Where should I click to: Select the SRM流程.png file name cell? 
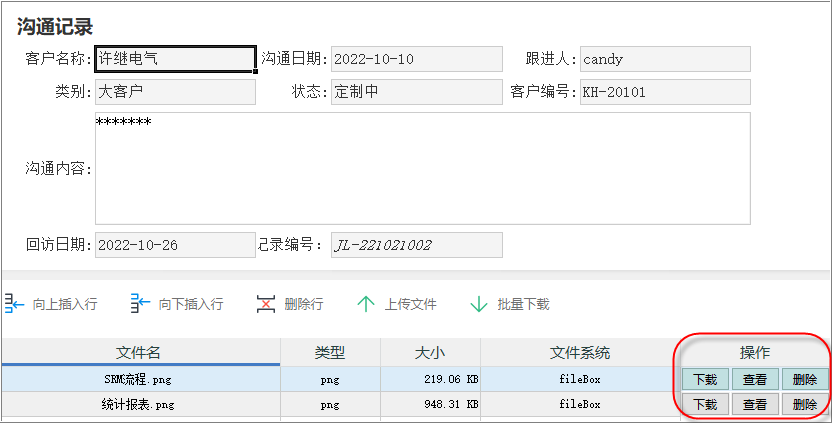pyautogui.click(x=141, y=379)
